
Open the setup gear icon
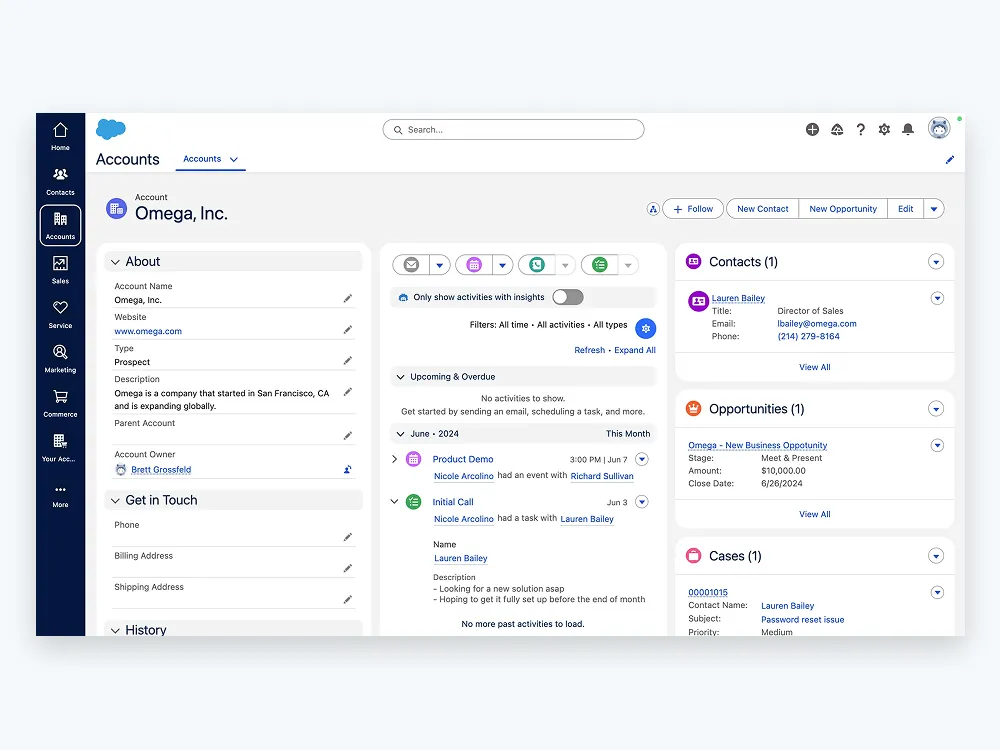tap(884, 129)
